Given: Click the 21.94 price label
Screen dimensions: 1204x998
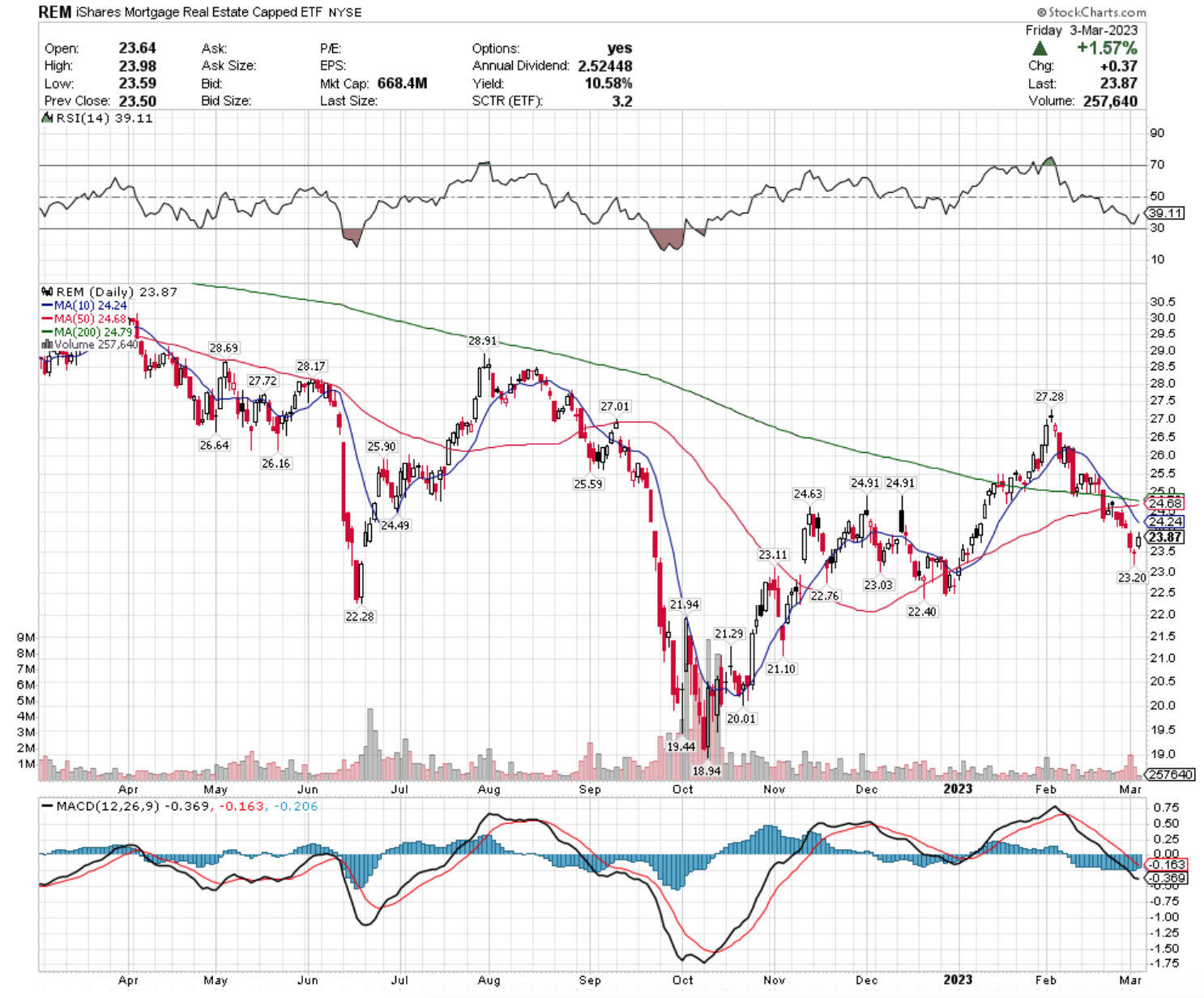Looking at the screenshot, I should click(685, 604).
